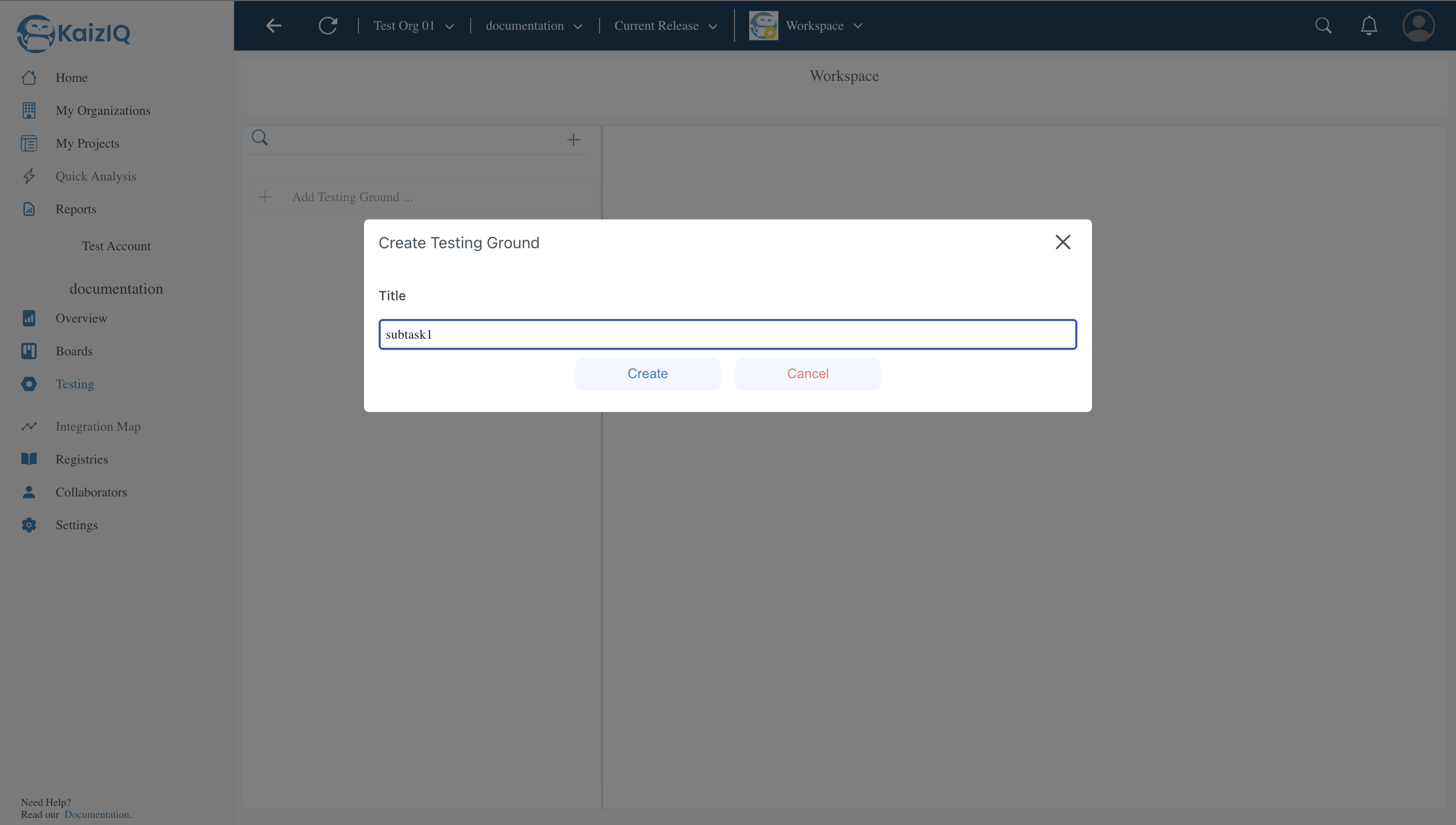
Task: Click Add Testing Ground row
Action: tap(424, 197)
